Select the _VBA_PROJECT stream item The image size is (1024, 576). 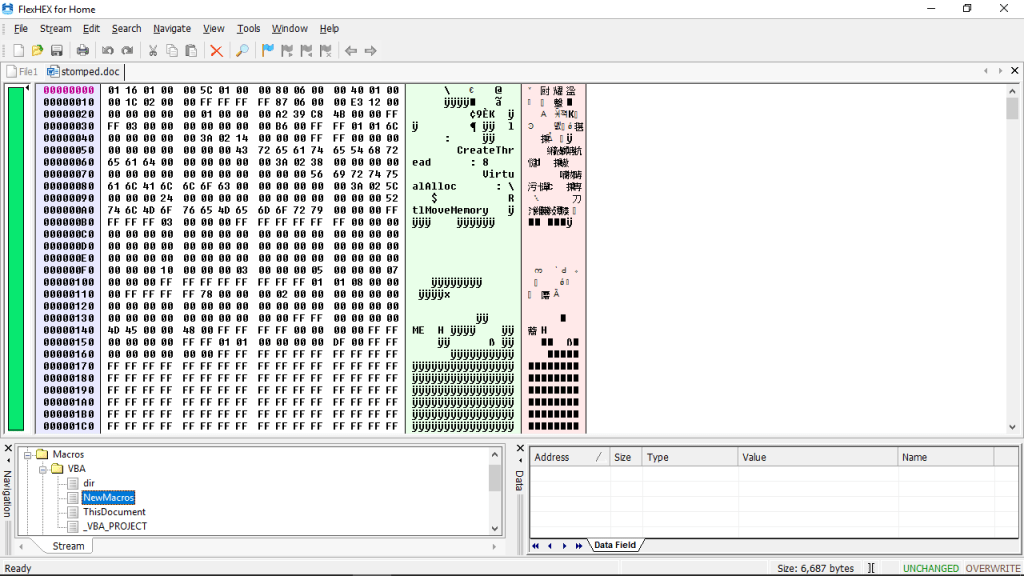[x=115, y=526]
